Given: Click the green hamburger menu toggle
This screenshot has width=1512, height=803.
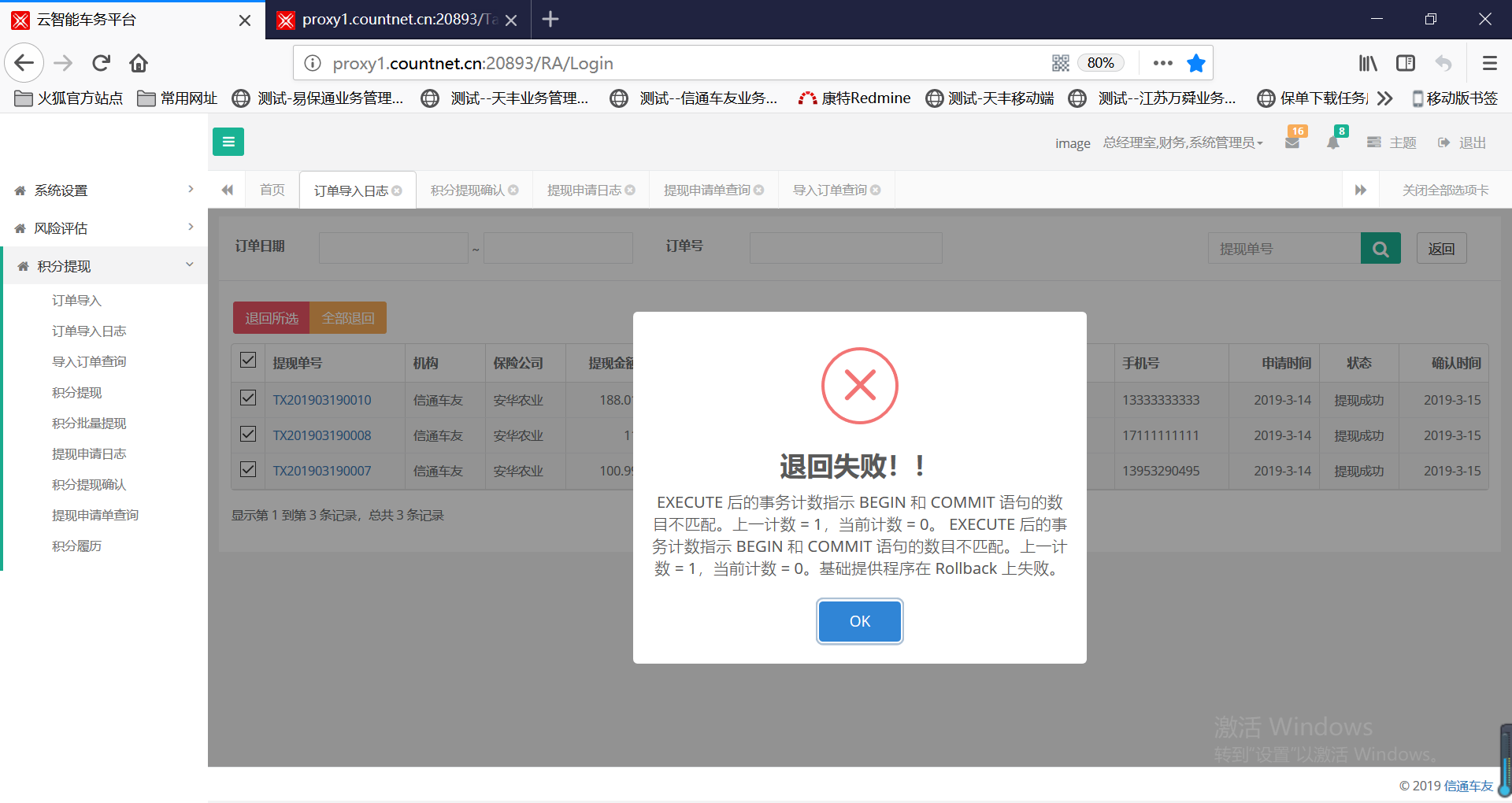Looking at the screenshot, I should (228, 142).
